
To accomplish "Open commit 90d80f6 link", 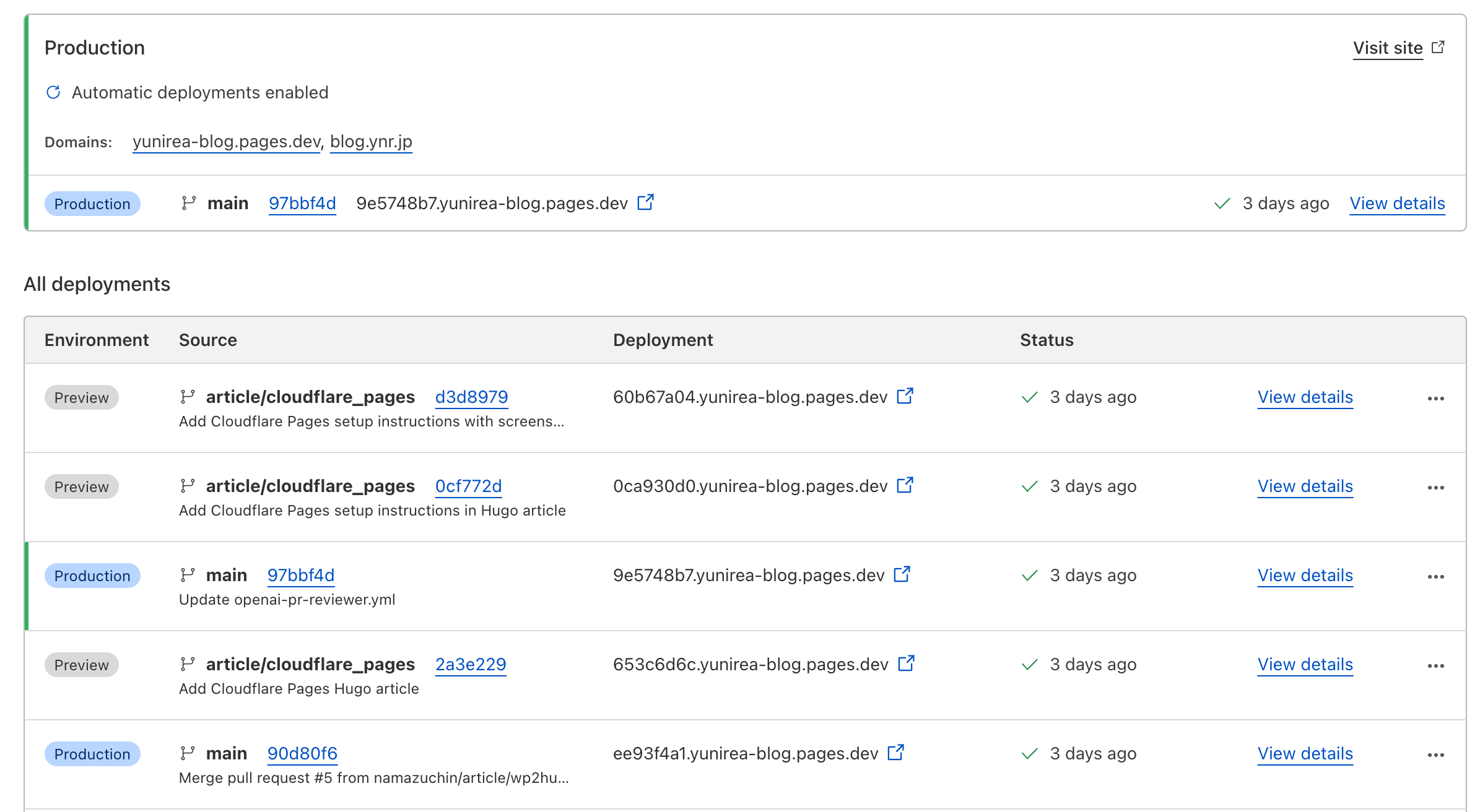I will click(x=302, y=753).
